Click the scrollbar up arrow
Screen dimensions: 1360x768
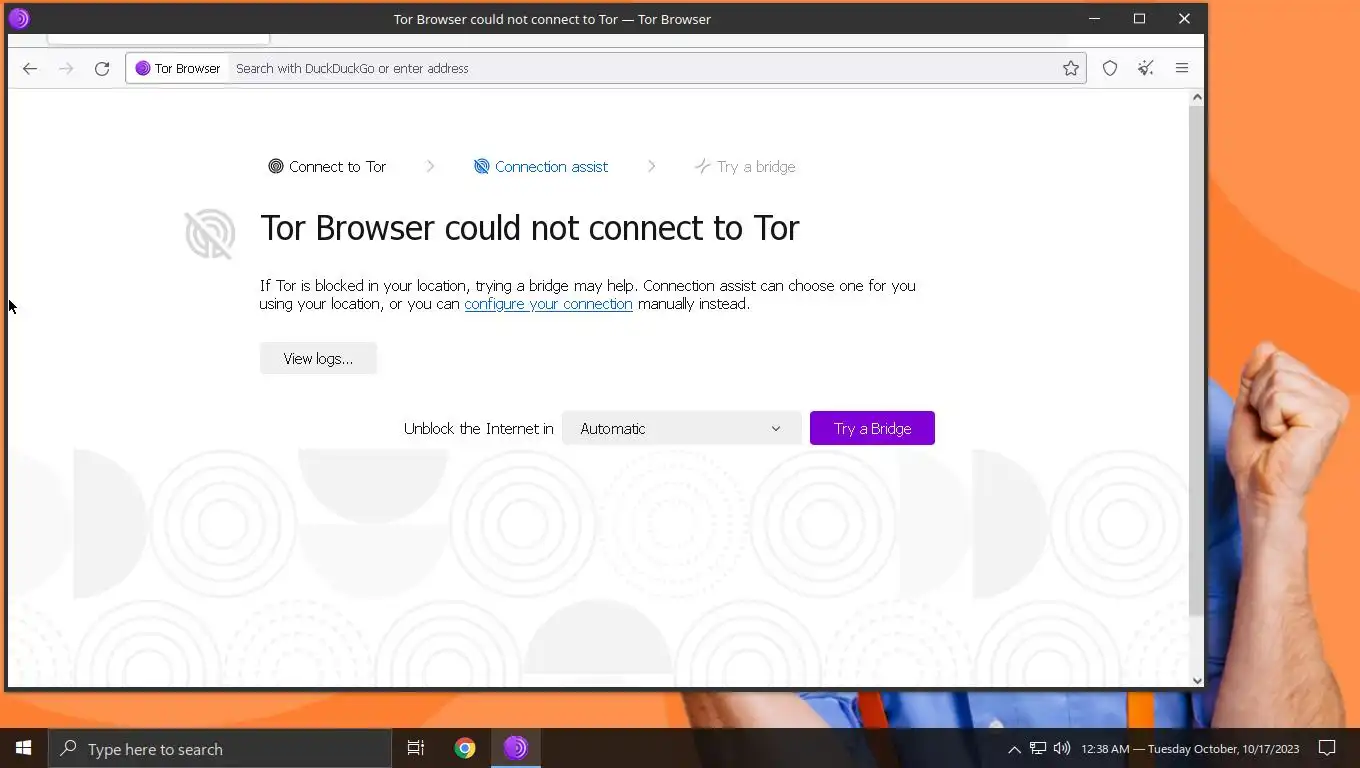coord(1197,97)
